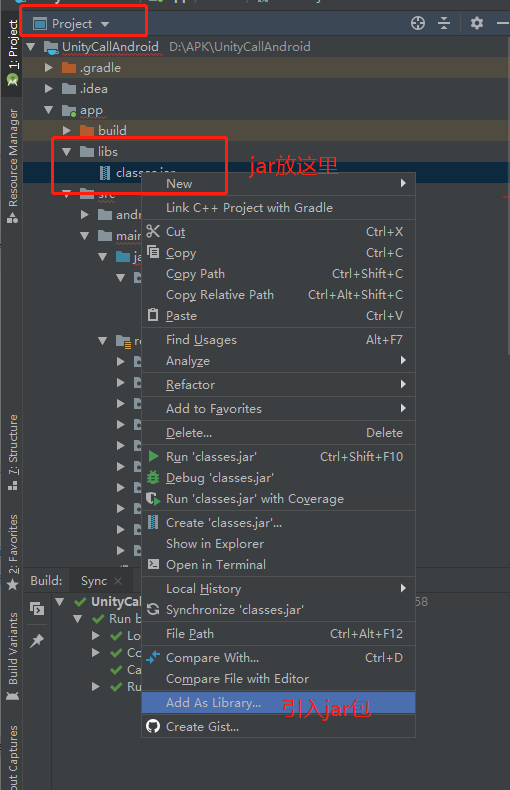Image resolution: width=510 pixels, height=790 pixels.
Task: Click Run 'classes.jar' with Coverage icon
Action: click(153, 499)
